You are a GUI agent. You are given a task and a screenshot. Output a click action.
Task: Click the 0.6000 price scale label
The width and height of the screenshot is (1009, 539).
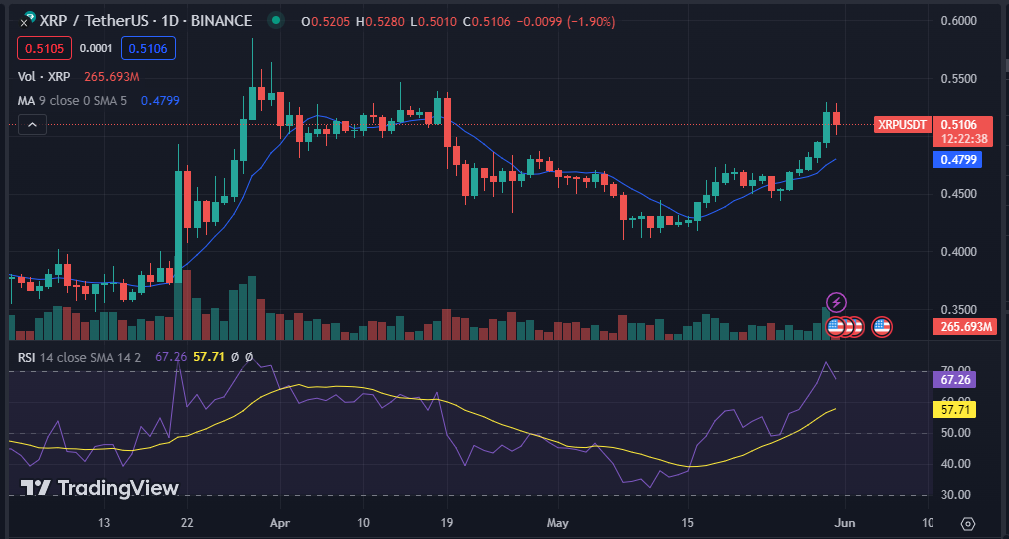958,21
